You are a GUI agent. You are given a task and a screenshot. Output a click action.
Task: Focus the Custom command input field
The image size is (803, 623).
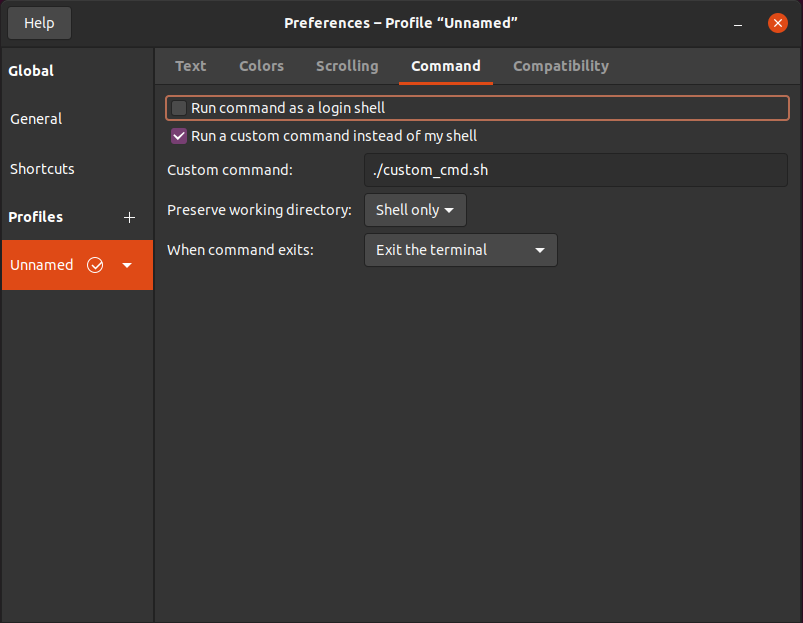point(576,170)
